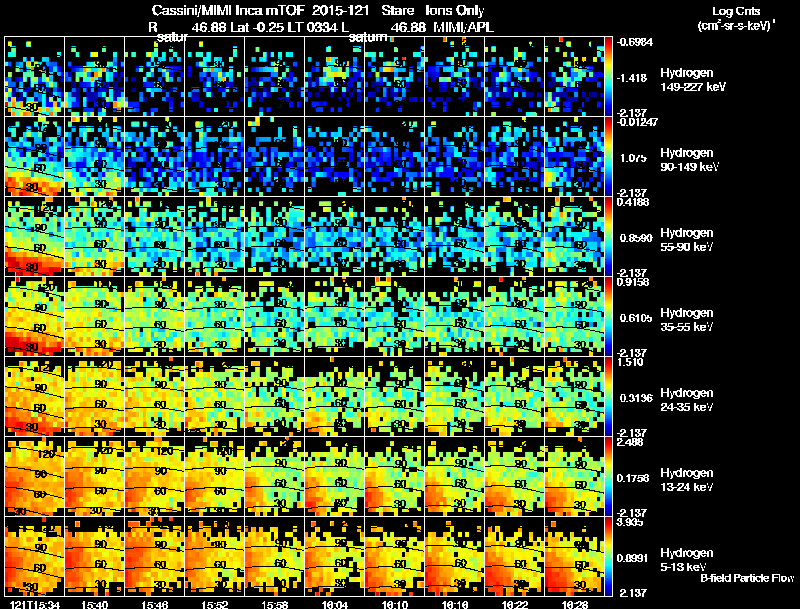Select the 55-90 keV image panel at 15:40

[94, 237]
